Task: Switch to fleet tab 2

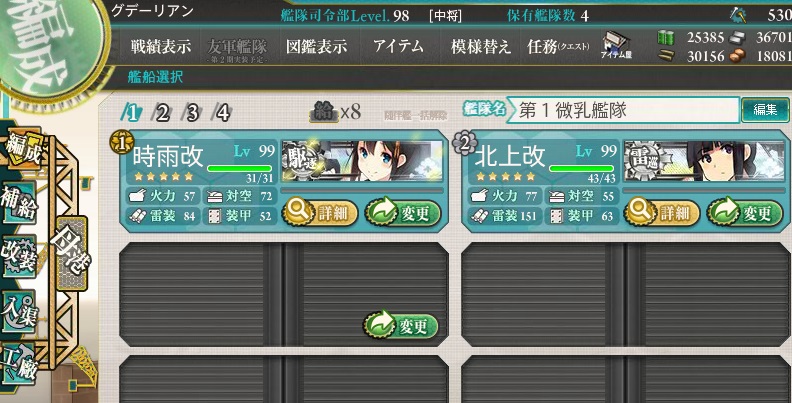Action: (162, 113)
